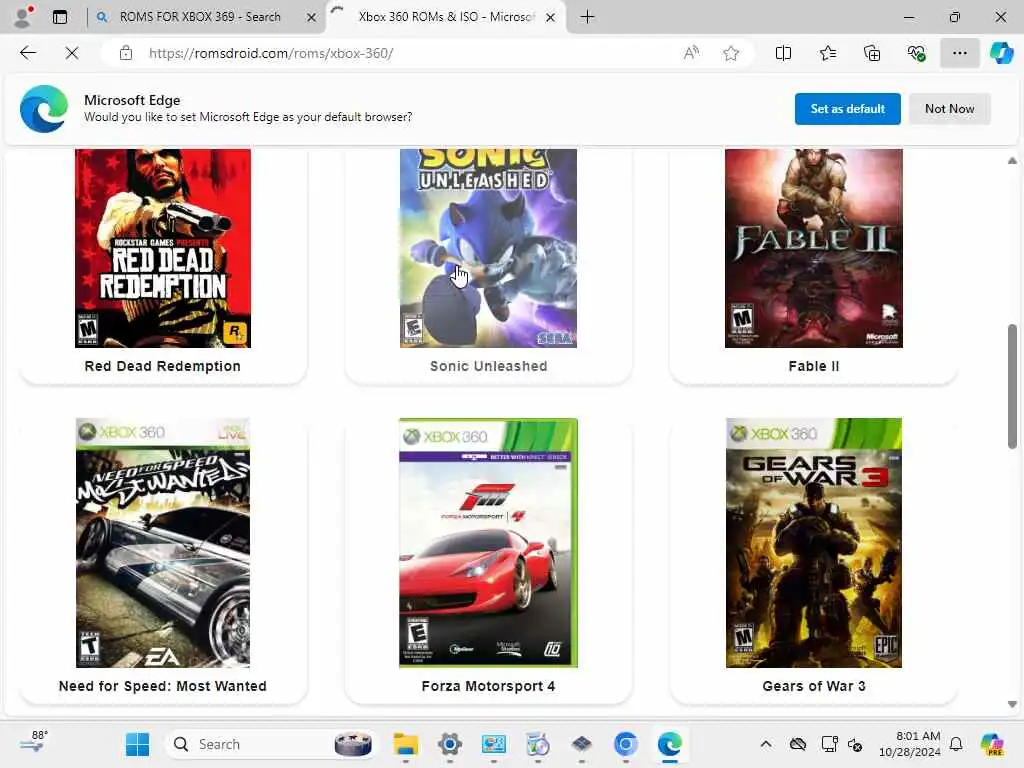Open the muted volume tray icon

[855, 744]
